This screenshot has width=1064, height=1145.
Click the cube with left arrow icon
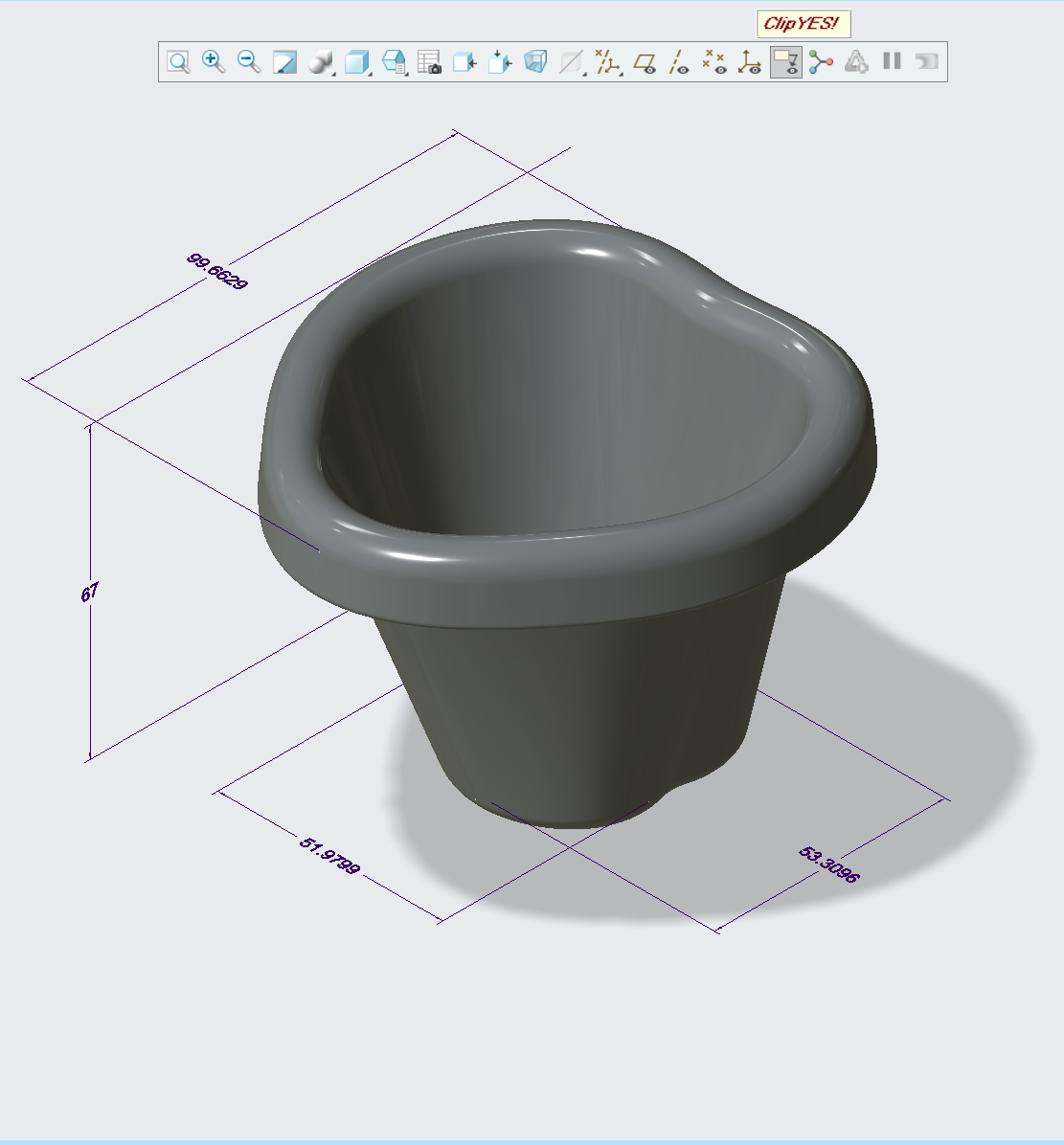(464, 62)
